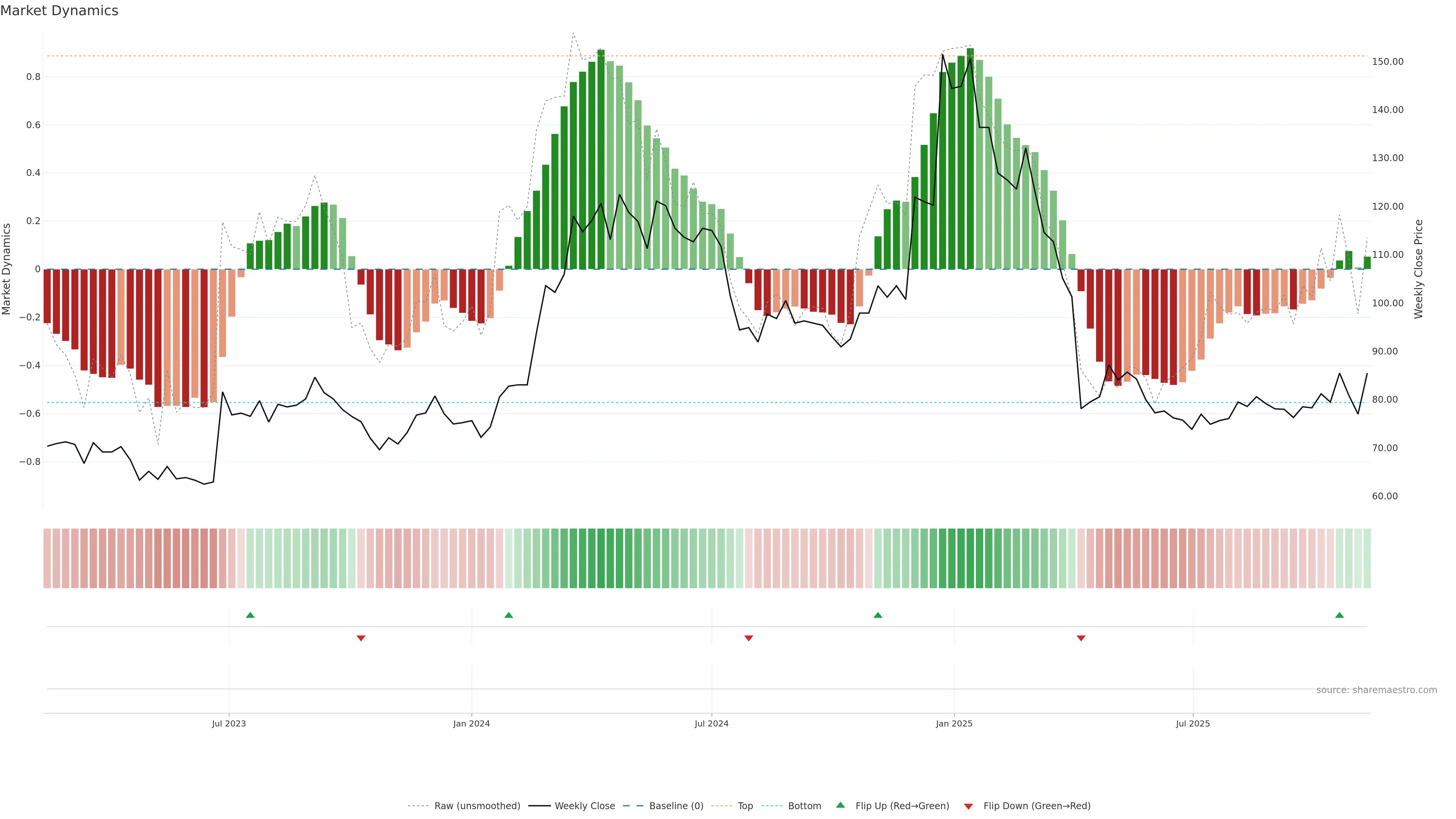Click the green triangle icon in the legend
Viewport: 1456px width, 819px height.
(x=841, y=805)
